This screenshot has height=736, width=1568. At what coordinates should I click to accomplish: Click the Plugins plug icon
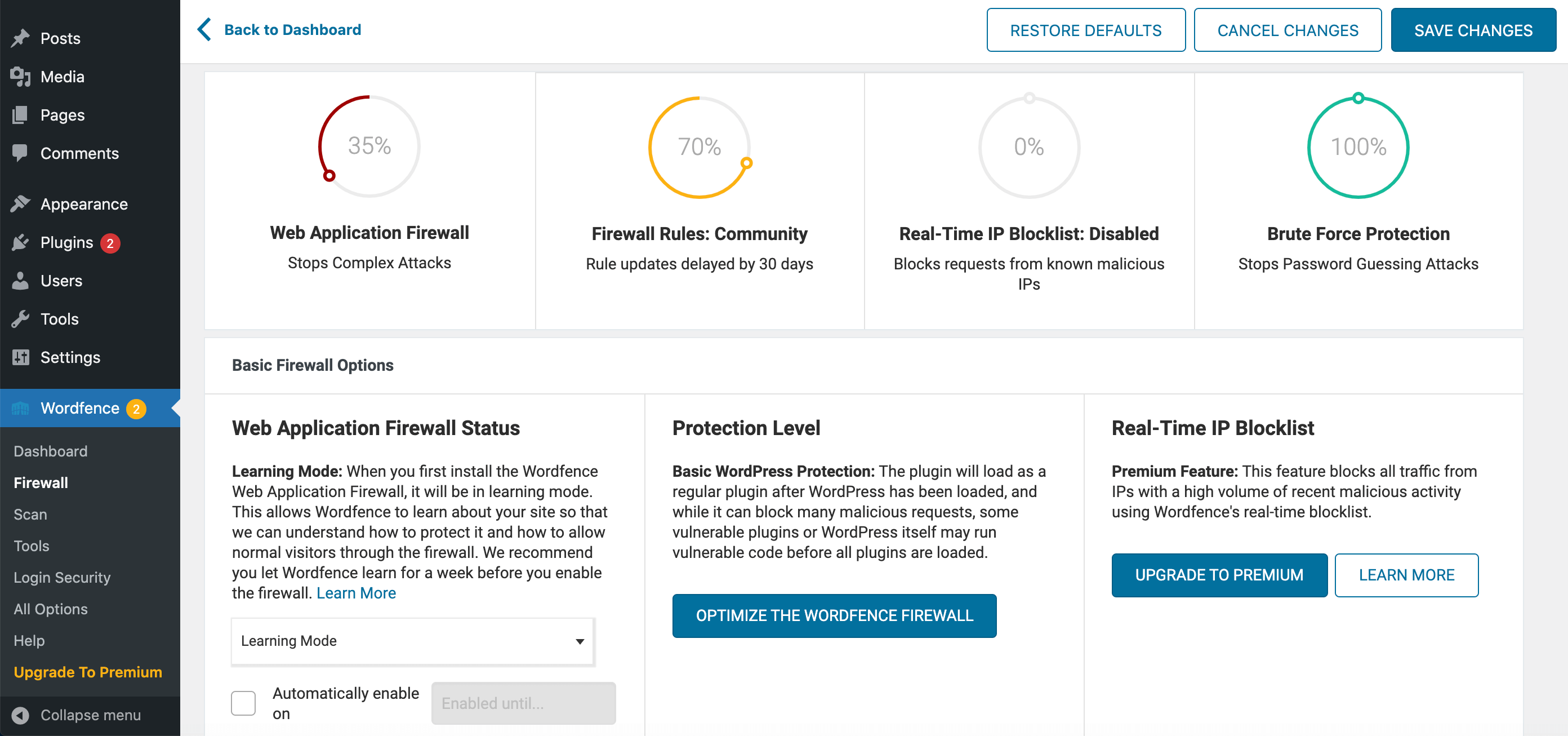(20, 242)
